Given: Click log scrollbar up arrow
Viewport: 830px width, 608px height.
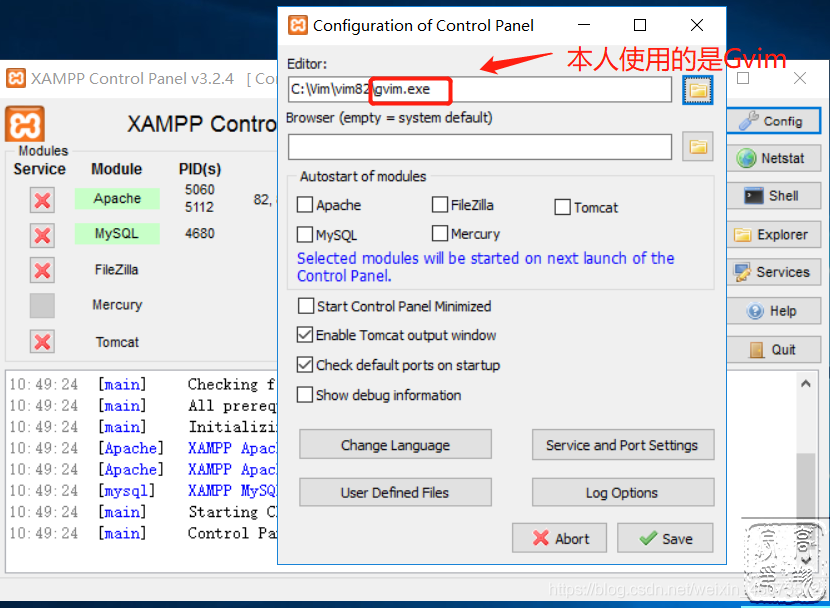Looking at the screenshot, I should [806, 384].
